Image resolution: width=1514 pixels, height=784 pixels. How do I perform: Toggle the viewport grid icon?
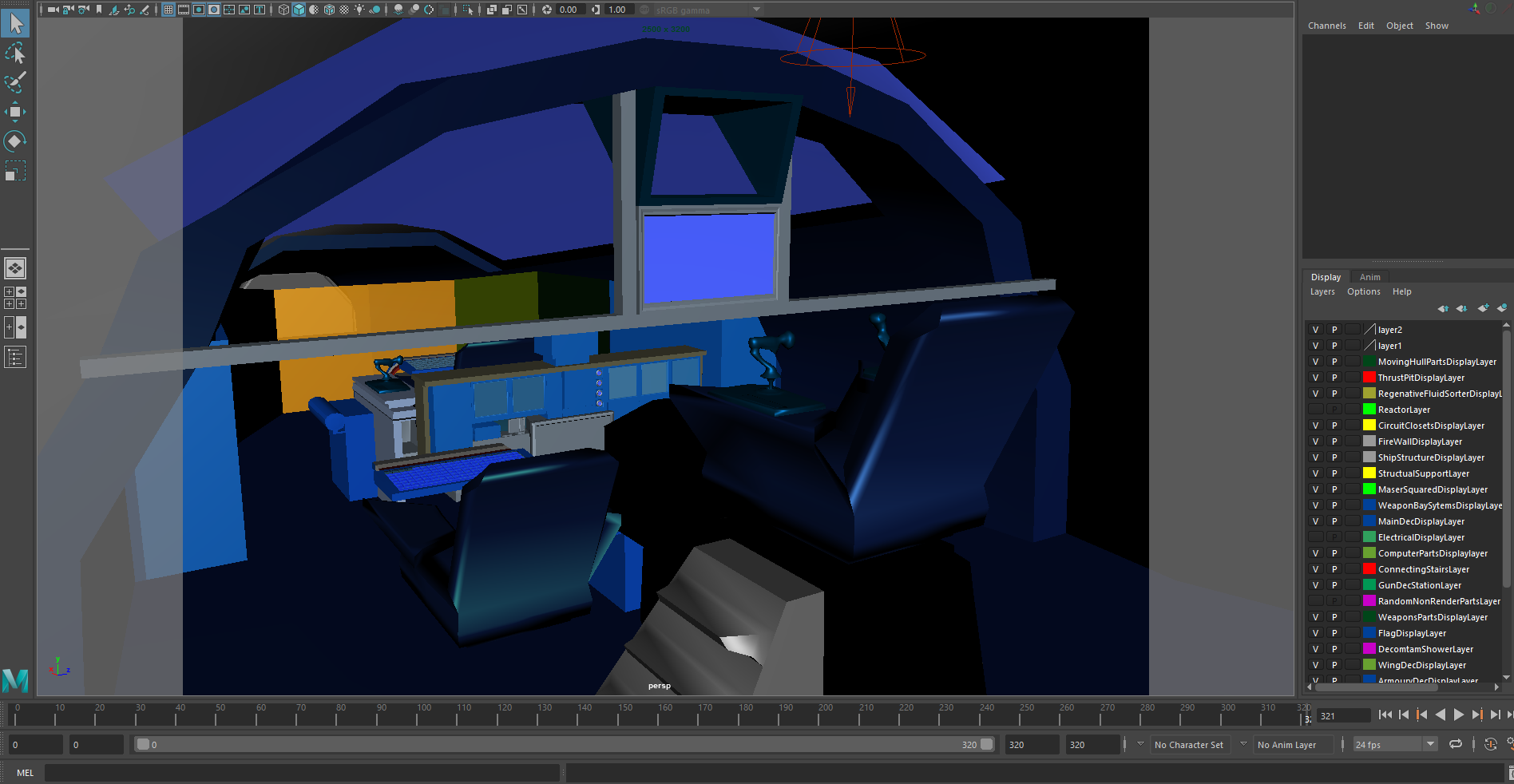click(168, 10)
